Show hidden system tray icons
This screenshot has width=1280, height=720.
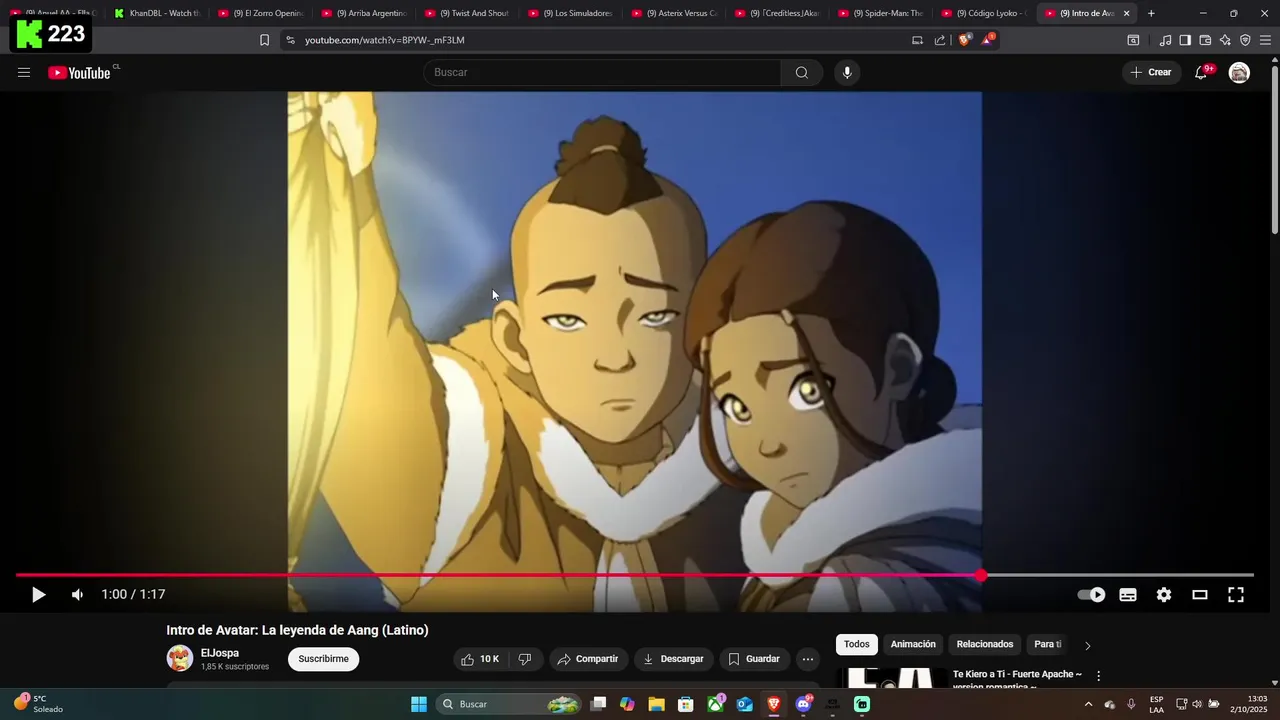click(1088, 704)
